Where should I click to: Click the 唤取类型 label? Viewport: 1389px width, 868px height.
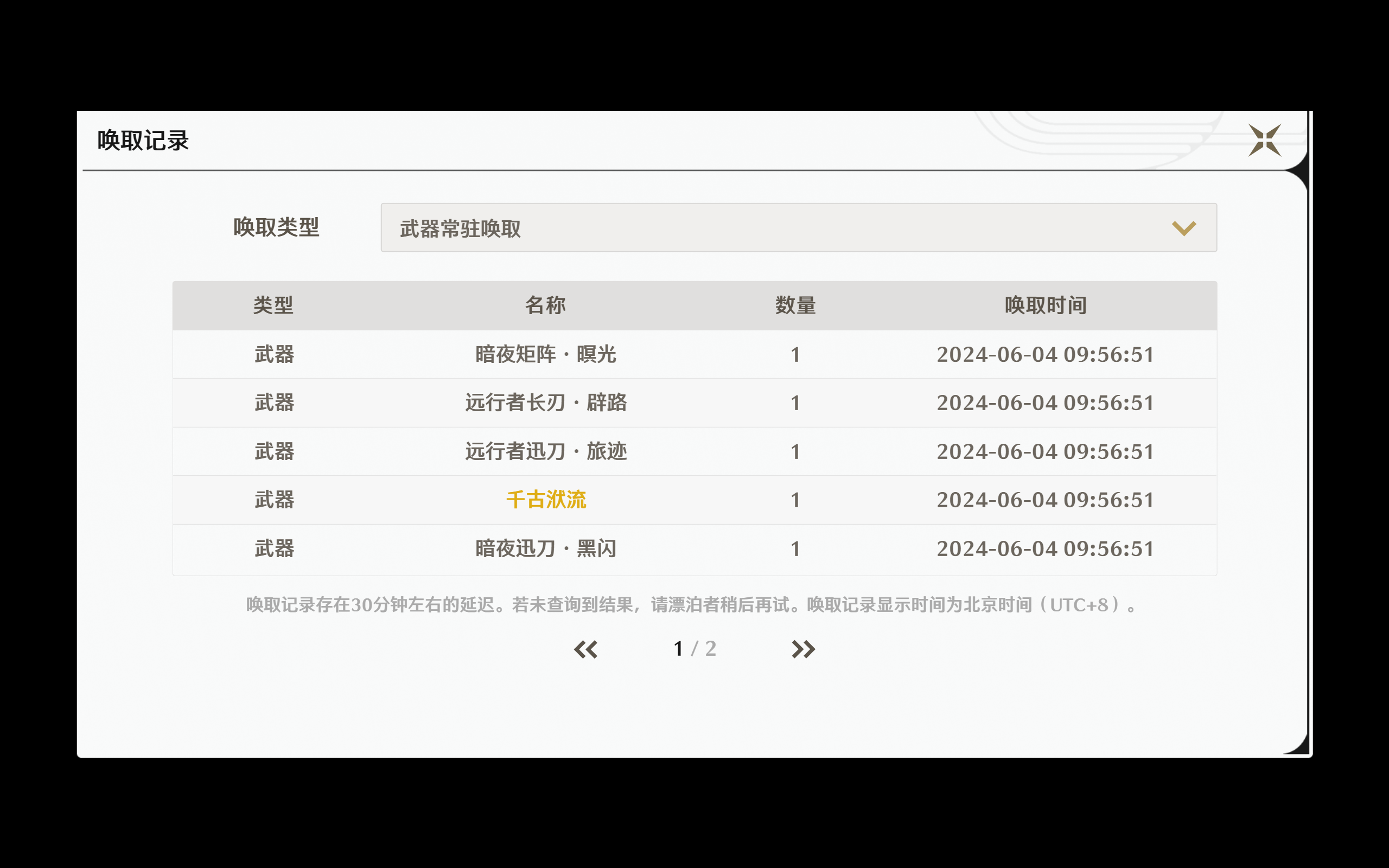pos(276,227)
